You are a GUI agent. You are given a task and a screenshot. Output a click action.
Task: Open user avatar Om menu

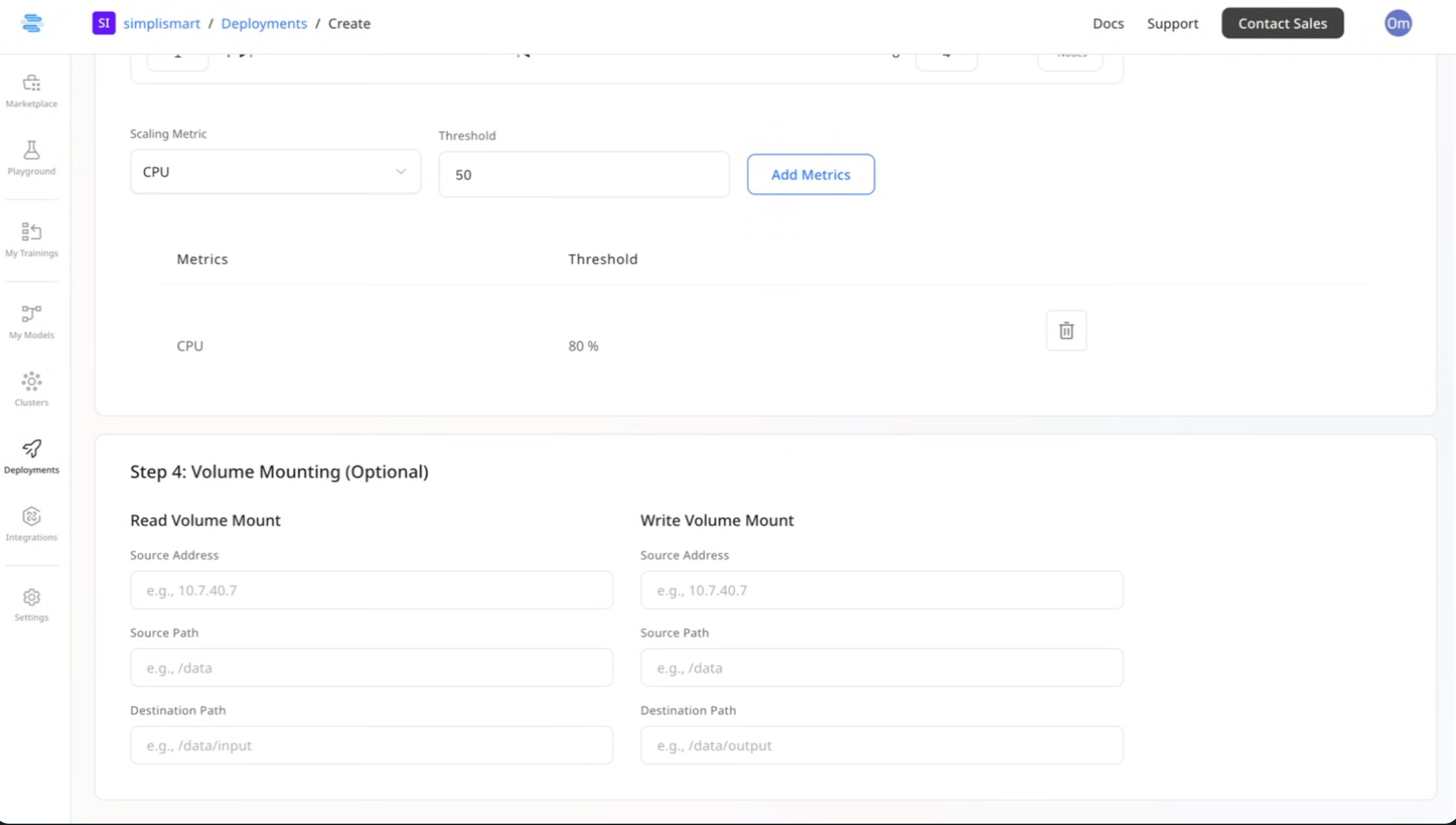1398,24
